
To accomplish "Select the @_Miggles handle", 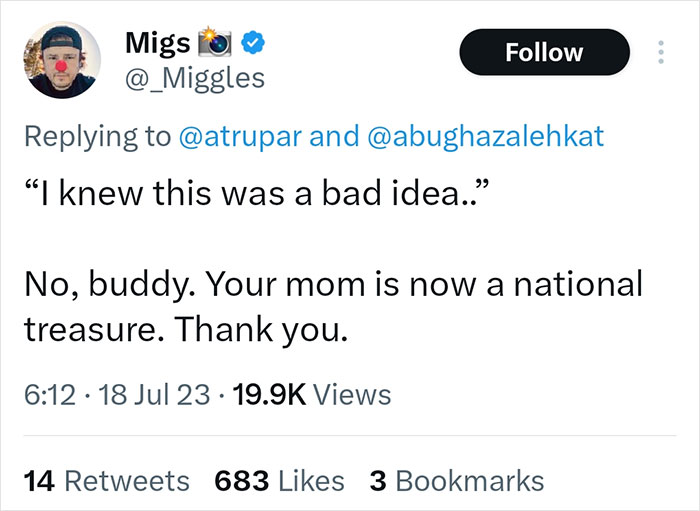I will coord(194,77).
